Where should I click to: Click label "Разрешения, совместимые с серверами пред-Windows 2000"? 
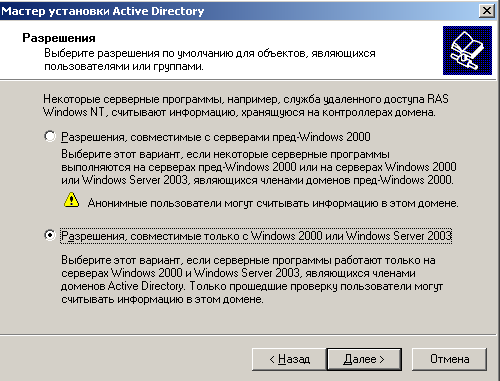[216, 137]
